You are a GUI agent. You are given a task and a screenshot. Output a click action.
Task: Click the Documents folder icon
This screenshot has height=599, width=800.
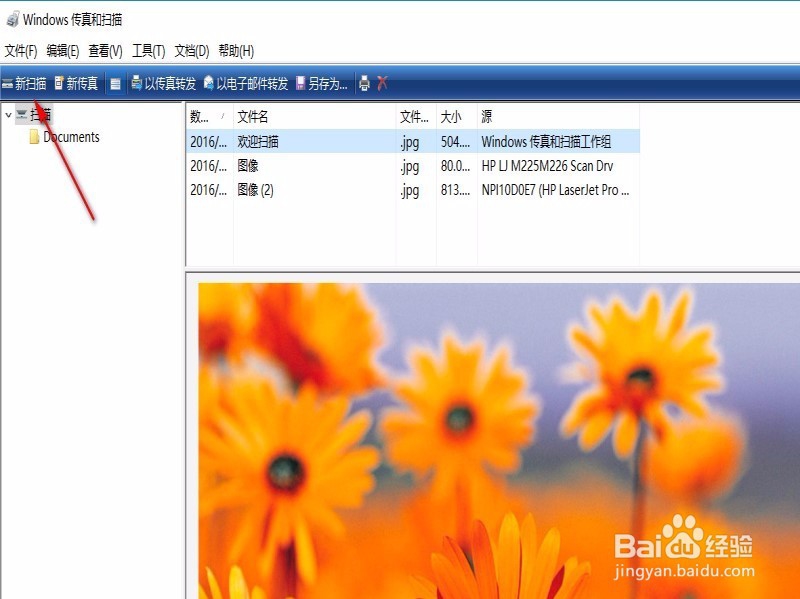click(x=34, y=137)
